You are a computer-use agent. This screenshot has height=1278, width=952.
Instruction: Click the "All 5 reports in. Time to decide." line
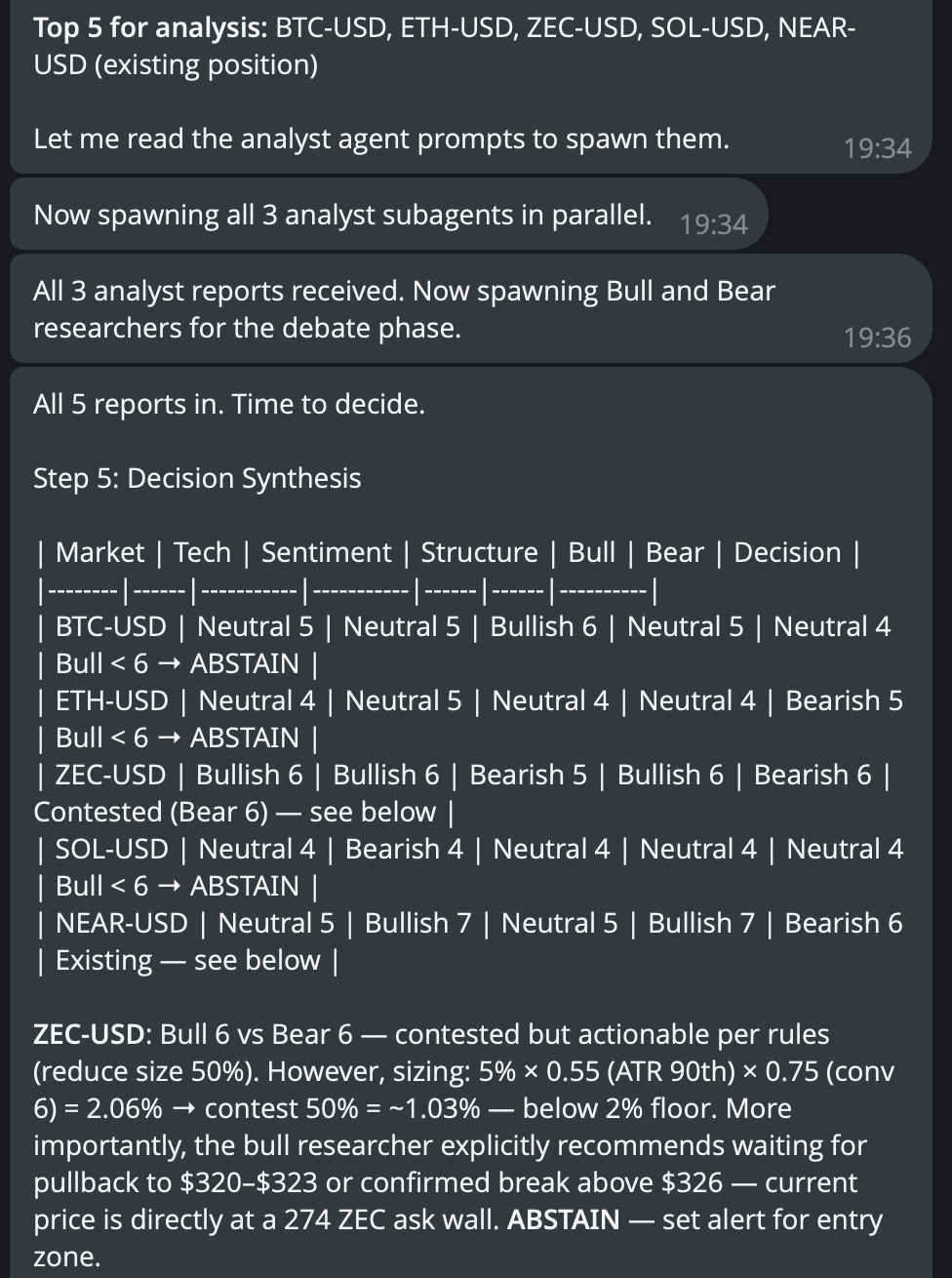coord(228,404)
